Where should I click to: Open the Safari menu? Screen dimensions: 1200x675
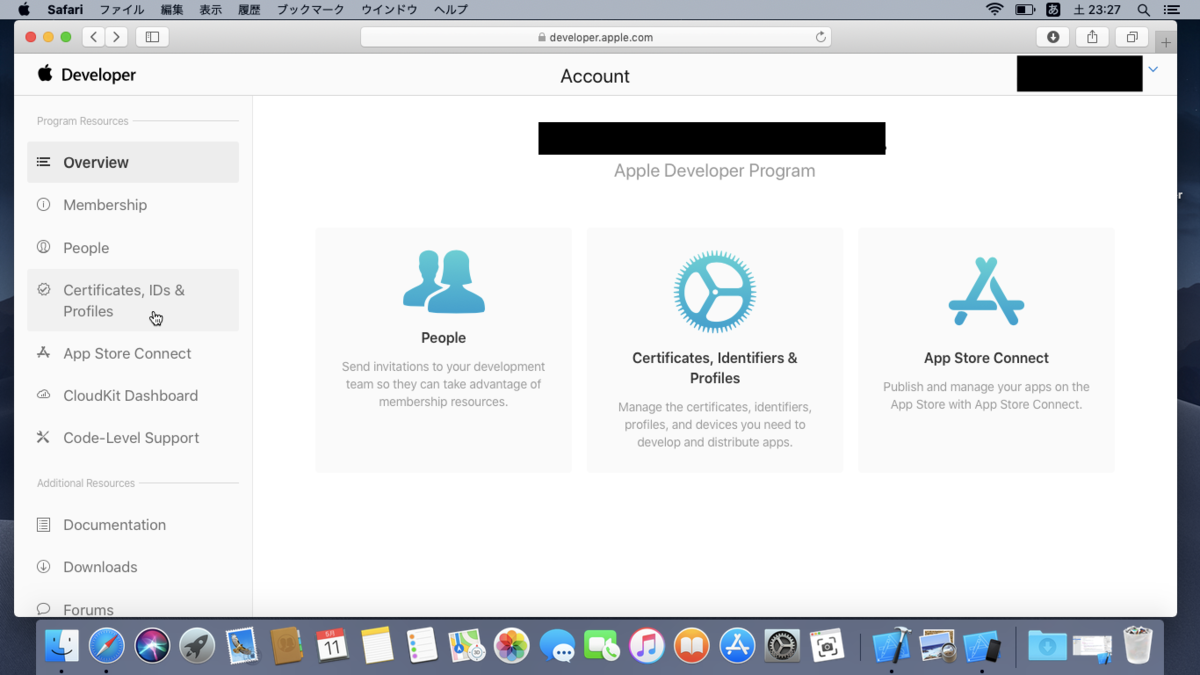(x=65, y=9)
